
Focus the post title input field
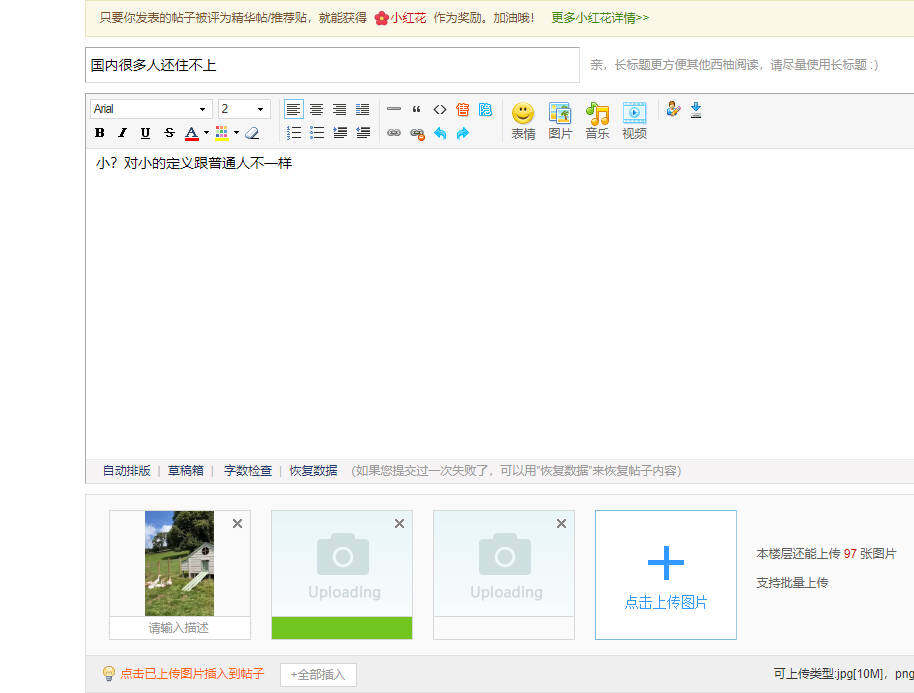point(332,65)
